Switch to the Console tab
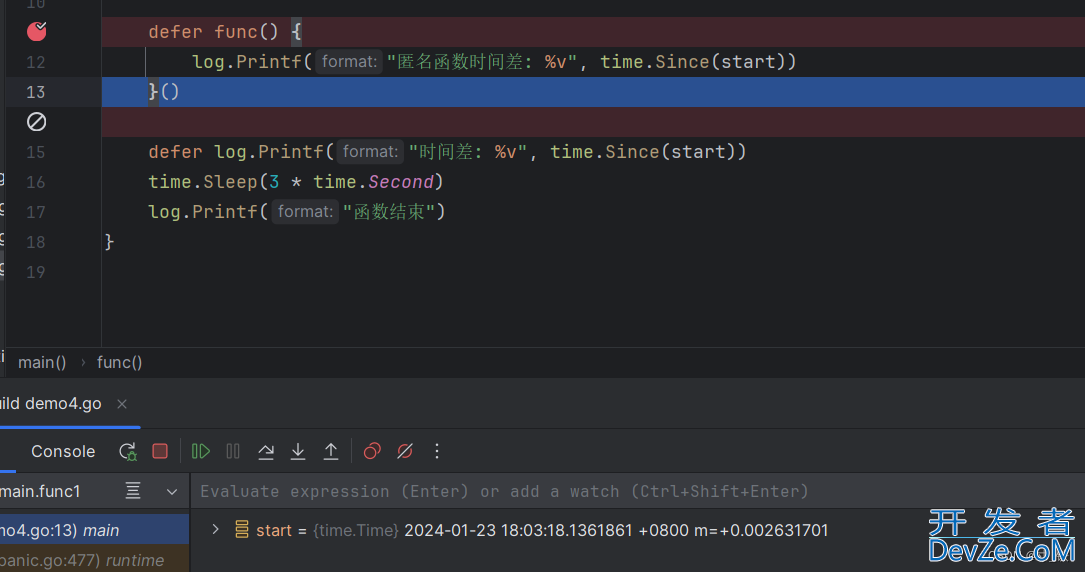Image resolution: width=1085 pixels, height=572 pixels. (x=63, y=452)
